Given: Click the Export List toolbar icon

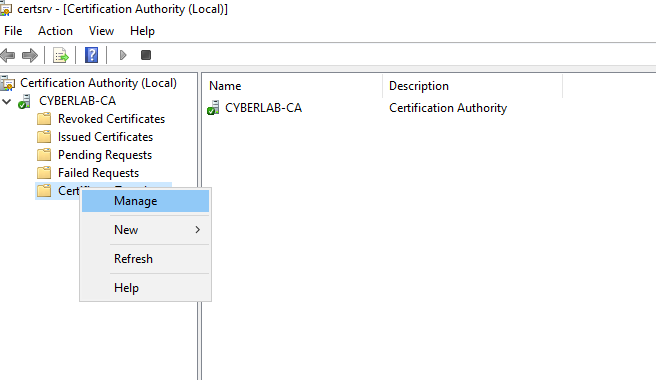Looking at the screenshot, I should tap(60, 55).
